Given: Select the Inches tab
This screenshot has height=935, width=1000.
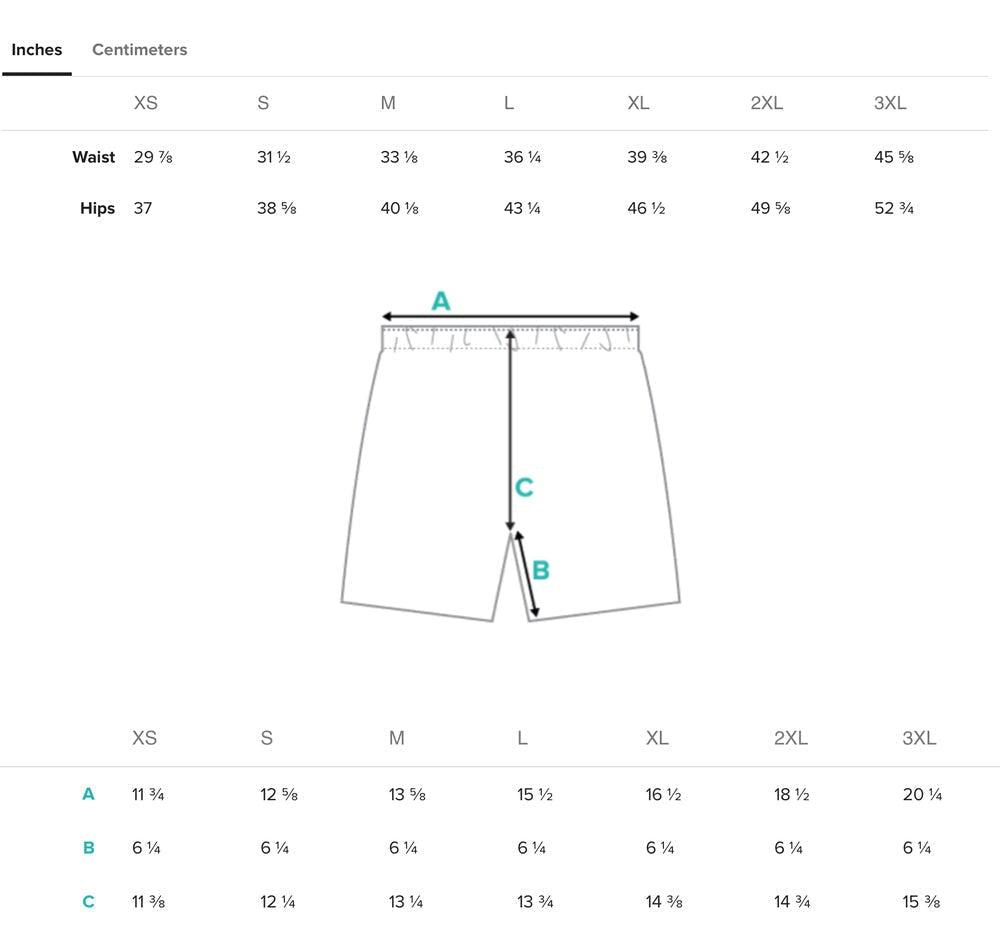Looking at the screenshot, I should [37, 50].
